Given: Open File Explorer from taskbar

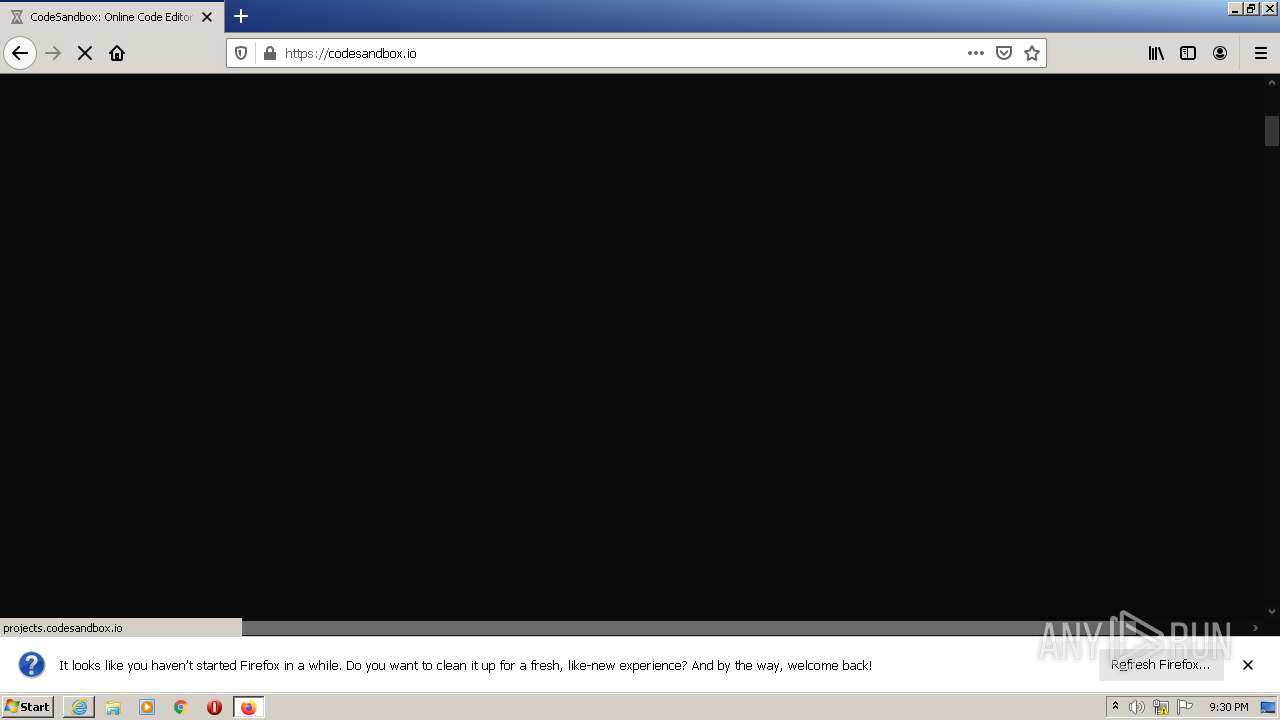Looking at the screenshot, I should pos(113,707).
